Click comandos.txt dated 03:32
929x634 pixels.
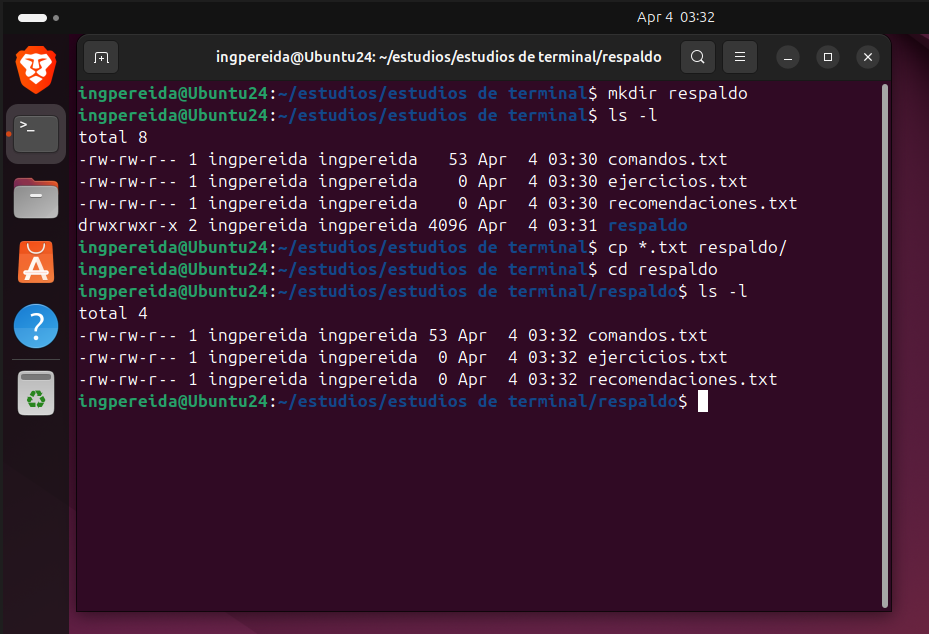tap(648, 335)
